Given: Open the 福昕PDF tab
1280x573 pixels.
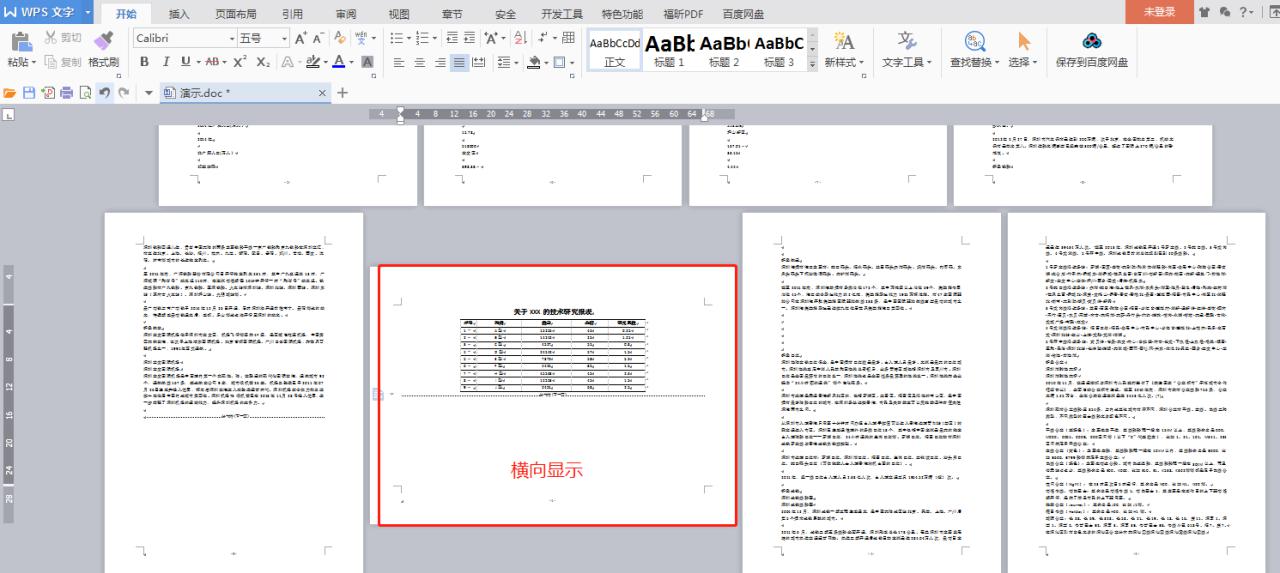Looking at the screenshot, I should click(683, 14).
